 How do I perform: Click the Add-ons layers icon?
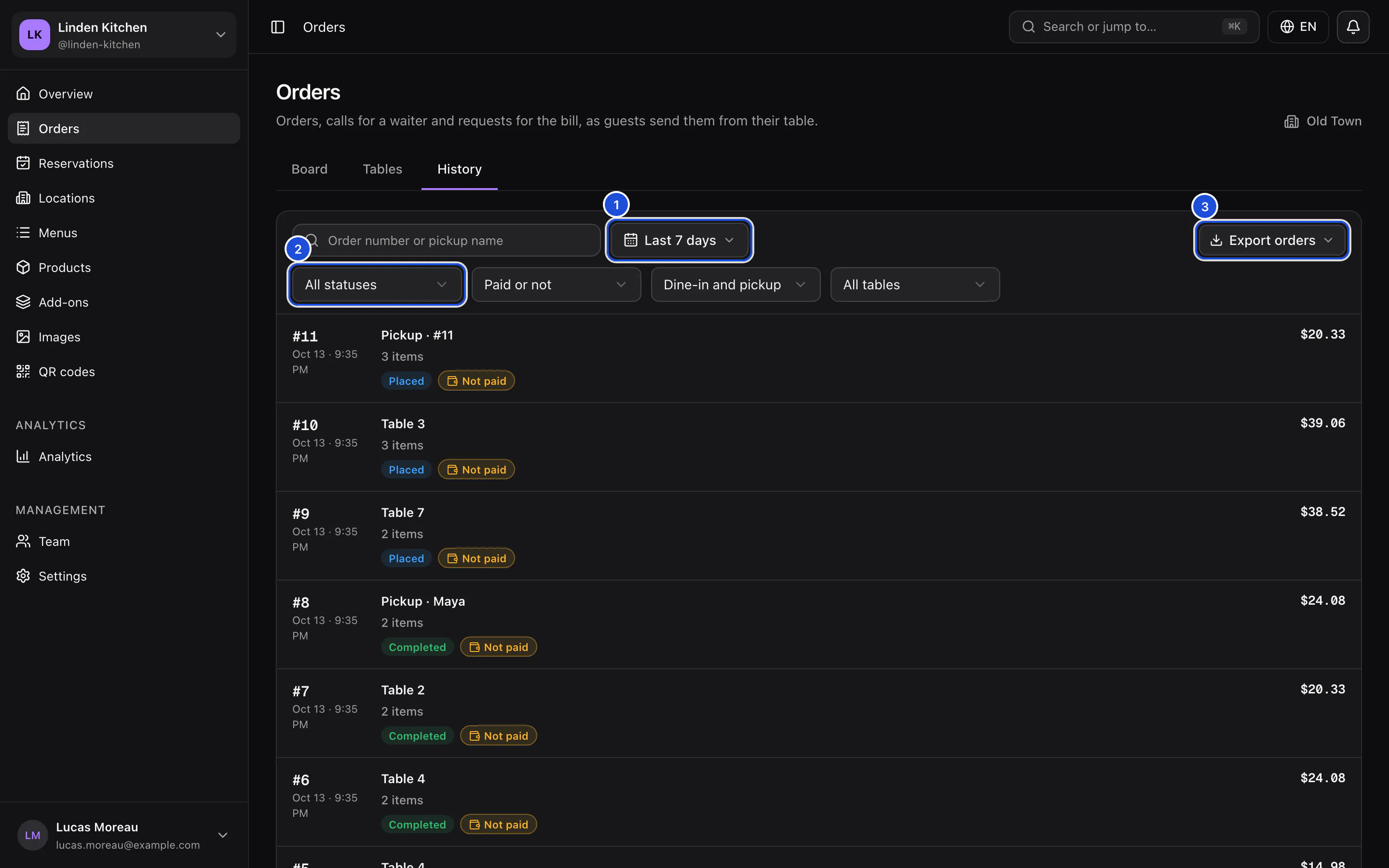point(23,302)
